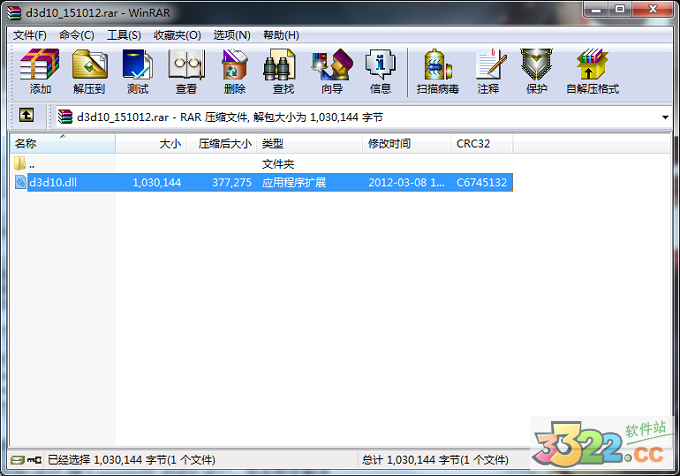Click packed size value 377,275
This screenshot has height=476, width=680.
pyautogui.click(x=232, y=183)
